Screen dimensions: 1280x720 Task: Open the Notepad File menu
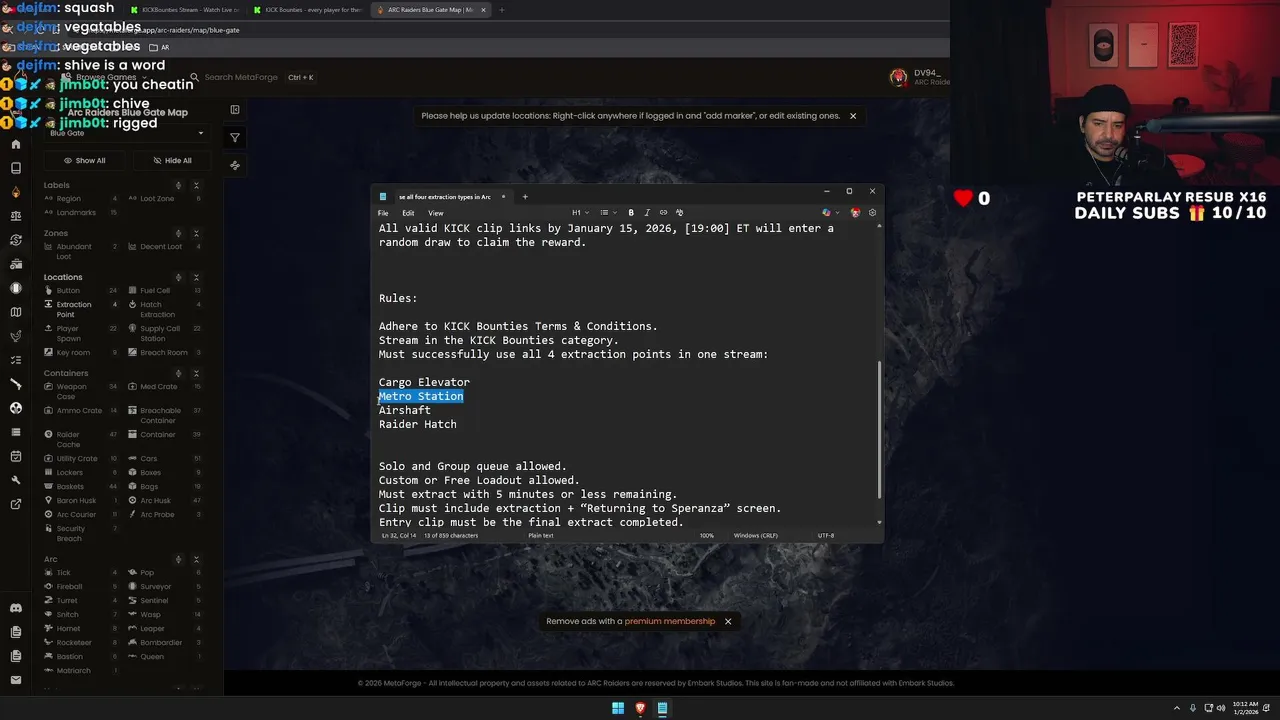coord(383,213)
